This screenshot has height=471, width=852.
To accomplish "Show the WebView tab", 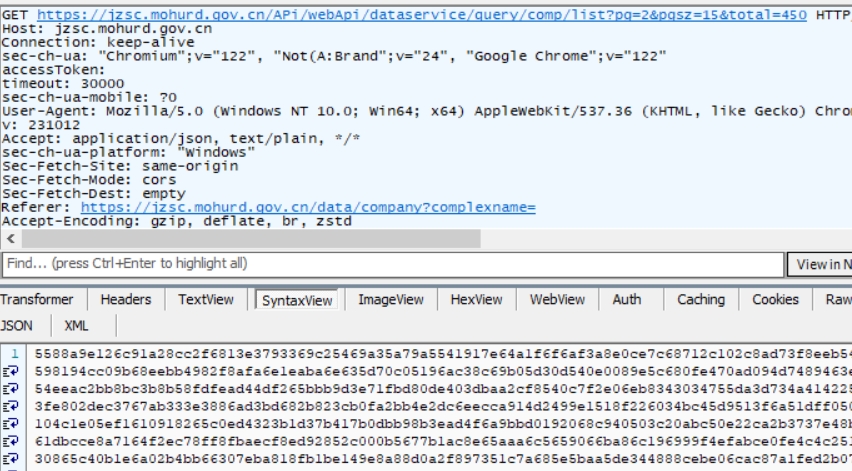I will tap(558, 300).
